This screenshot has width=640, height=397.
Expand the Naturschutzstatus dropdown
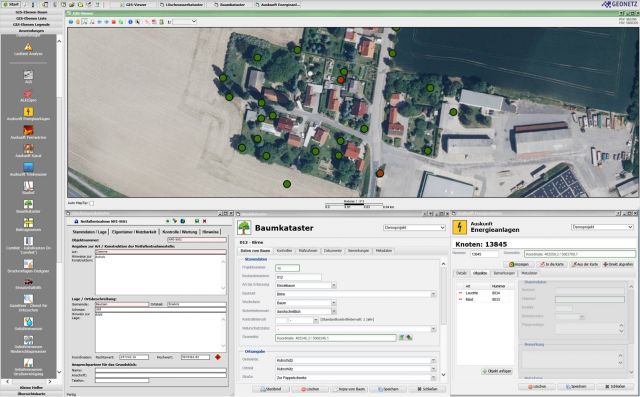(x=433, y=329)
